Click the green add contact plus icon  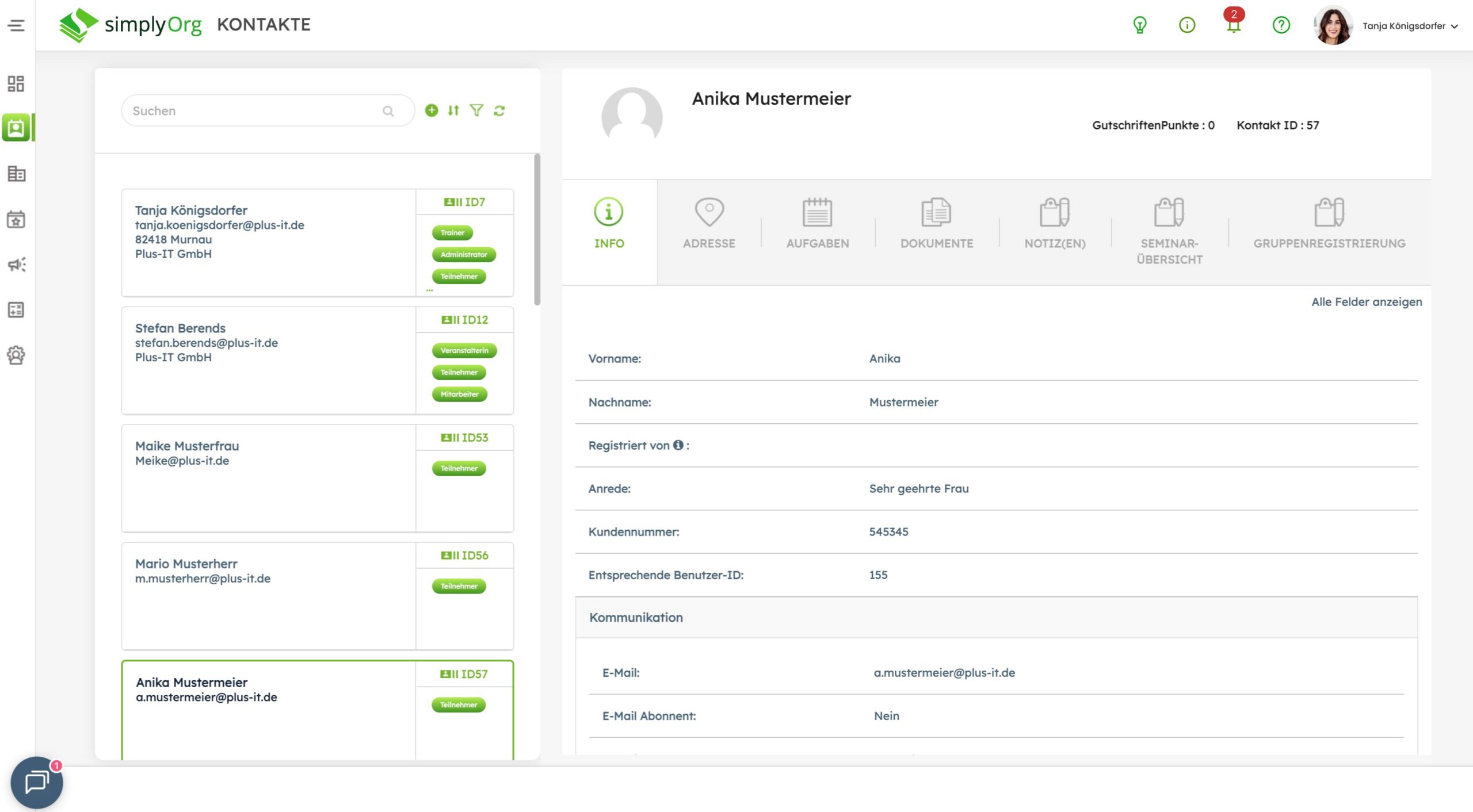coord(432,110)
